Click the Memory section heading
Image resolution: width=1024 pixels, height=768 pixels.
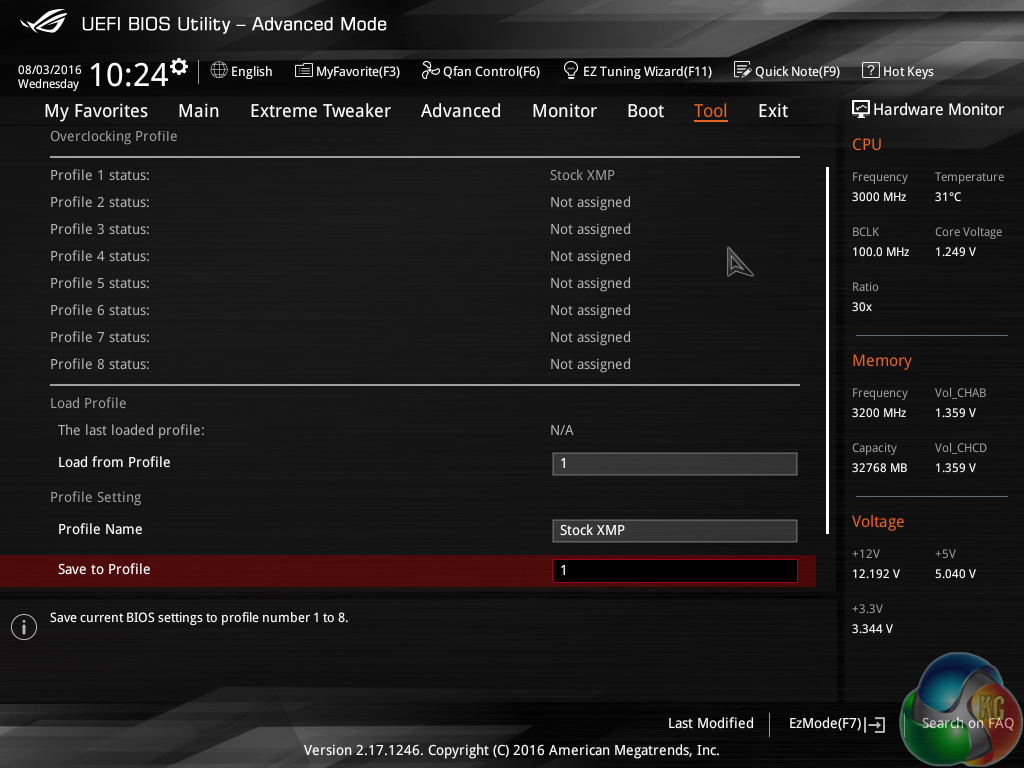[x=882, y=360]
